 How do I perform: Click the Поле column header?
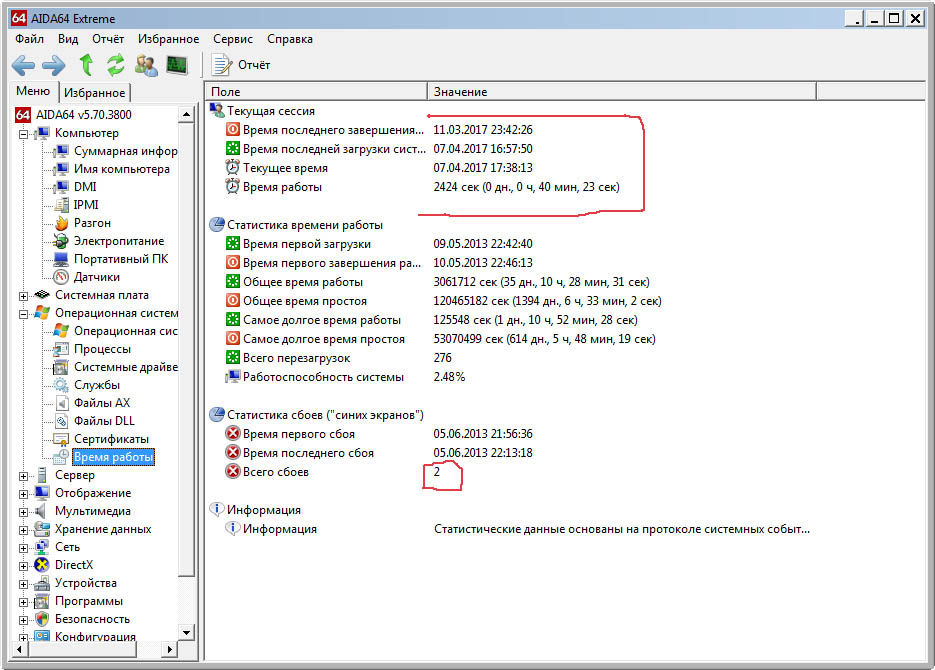(x=317, y=92)
